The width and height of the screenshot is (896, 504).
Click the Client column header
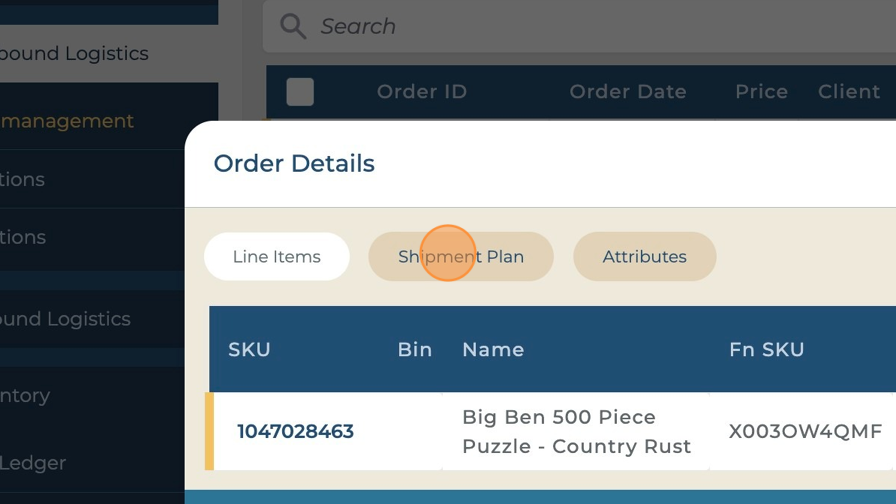click(x=848, y=92)
